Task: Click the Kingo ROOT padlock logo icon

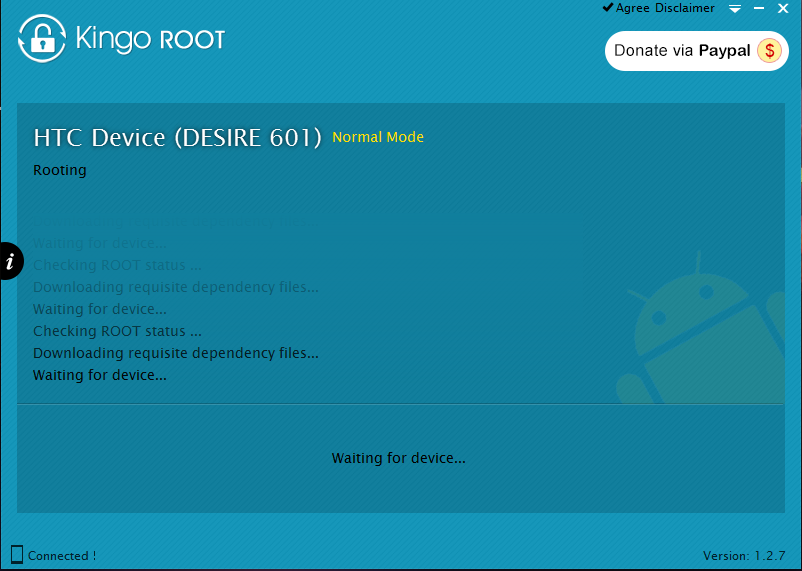Action: pyautogui.click(x=41, y=40)
